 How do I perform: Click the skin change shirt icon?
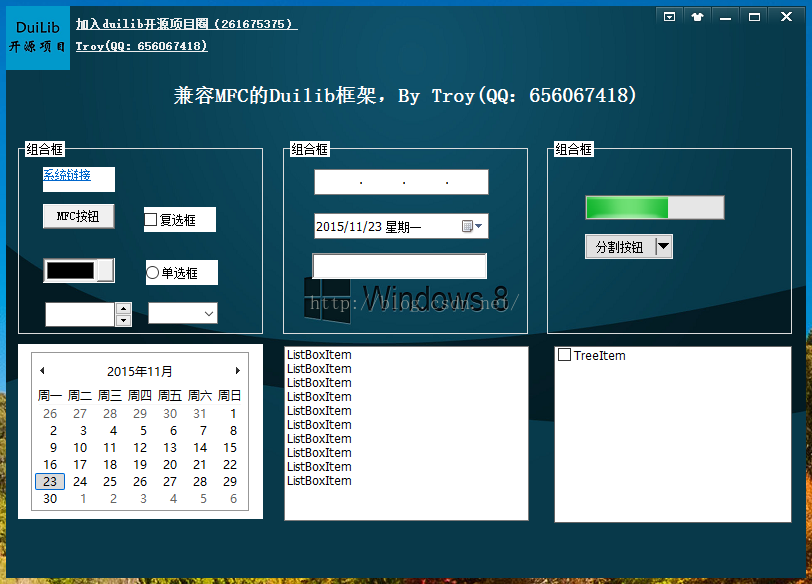[697, 16]
